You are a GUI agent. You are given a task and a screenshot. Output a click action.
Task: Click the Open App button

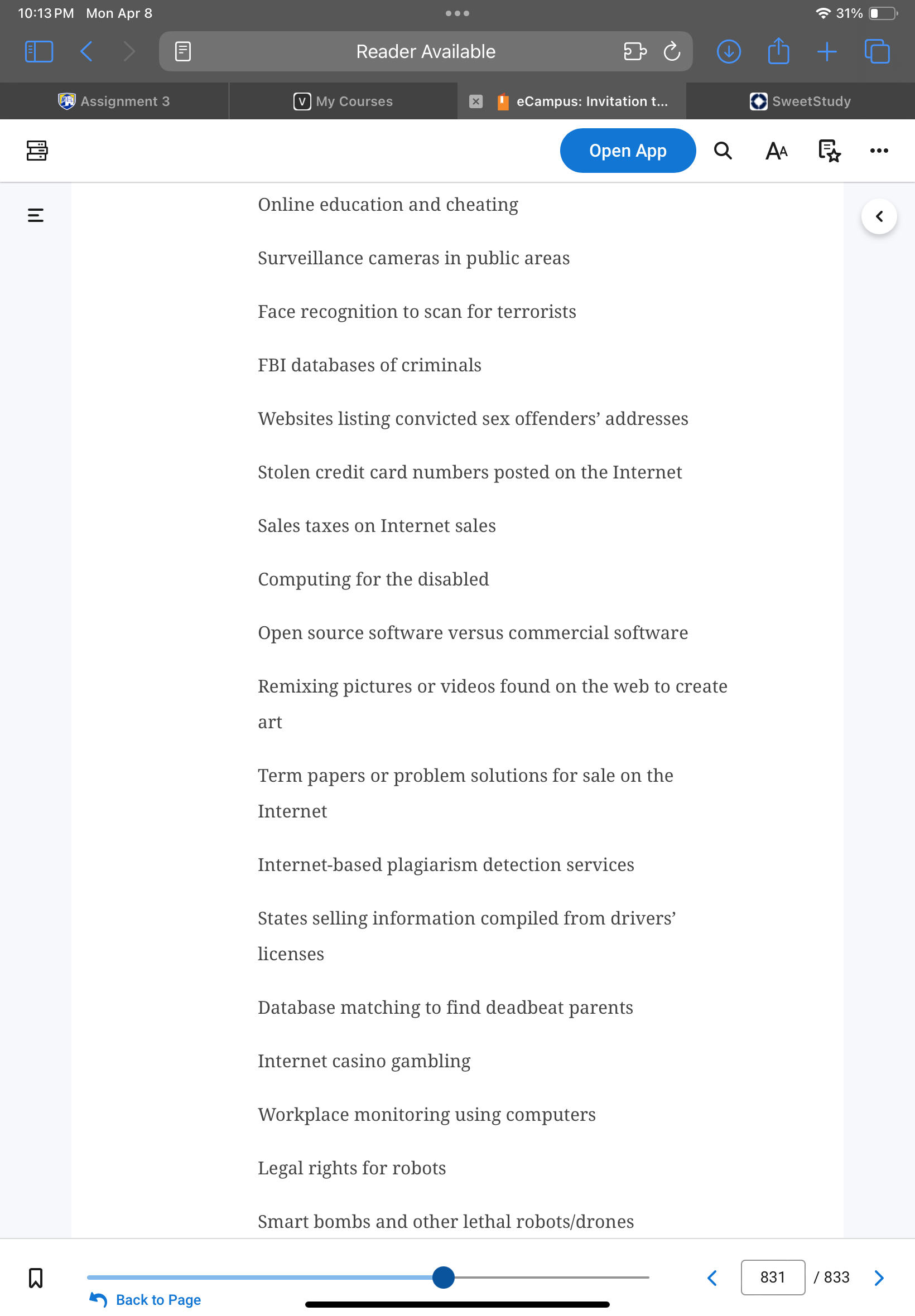click(628, 151)
